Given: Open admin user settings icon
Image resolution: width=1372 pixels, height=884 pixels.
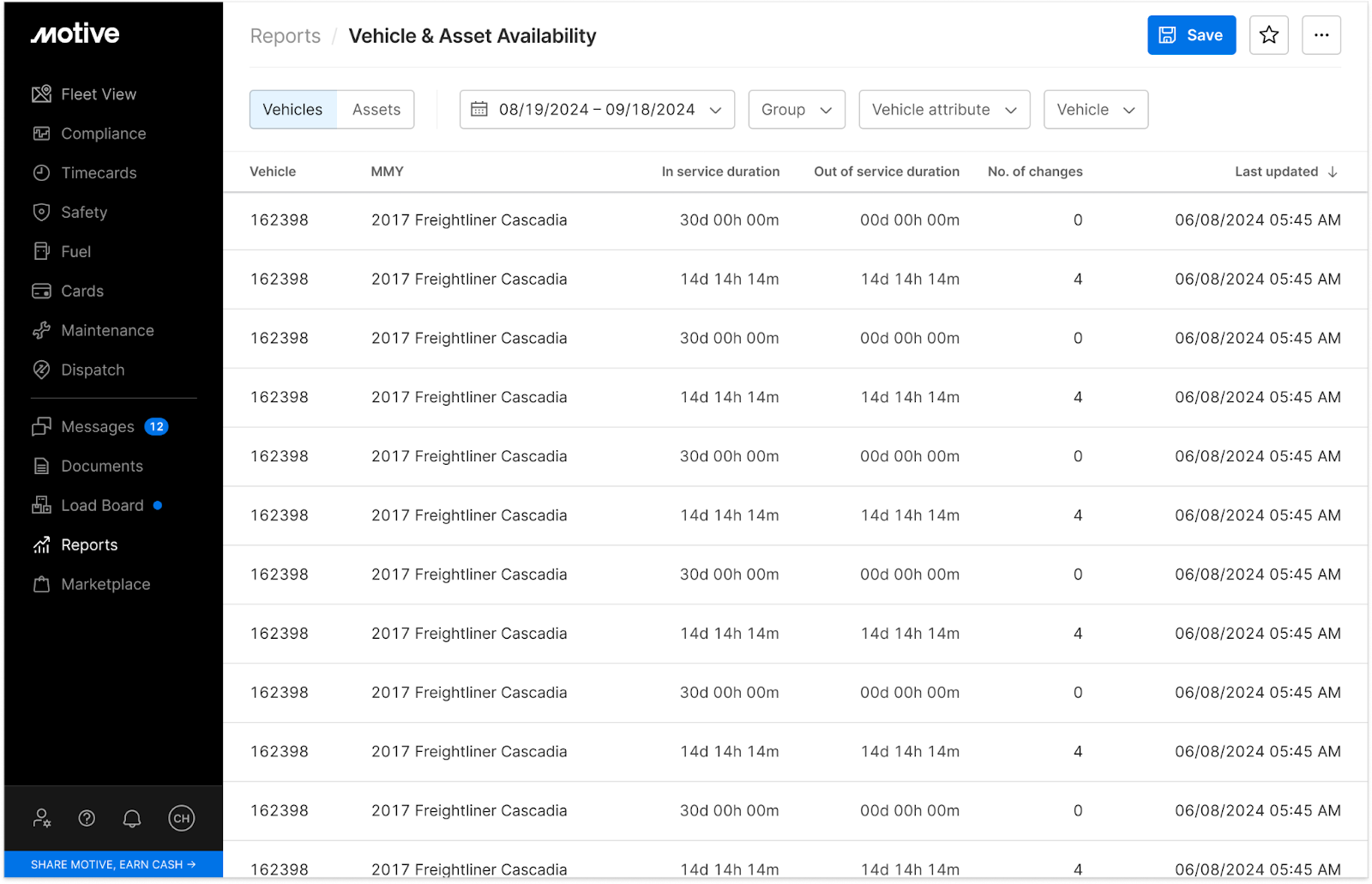Looking at the screenshot, I should tap(41, 819).
